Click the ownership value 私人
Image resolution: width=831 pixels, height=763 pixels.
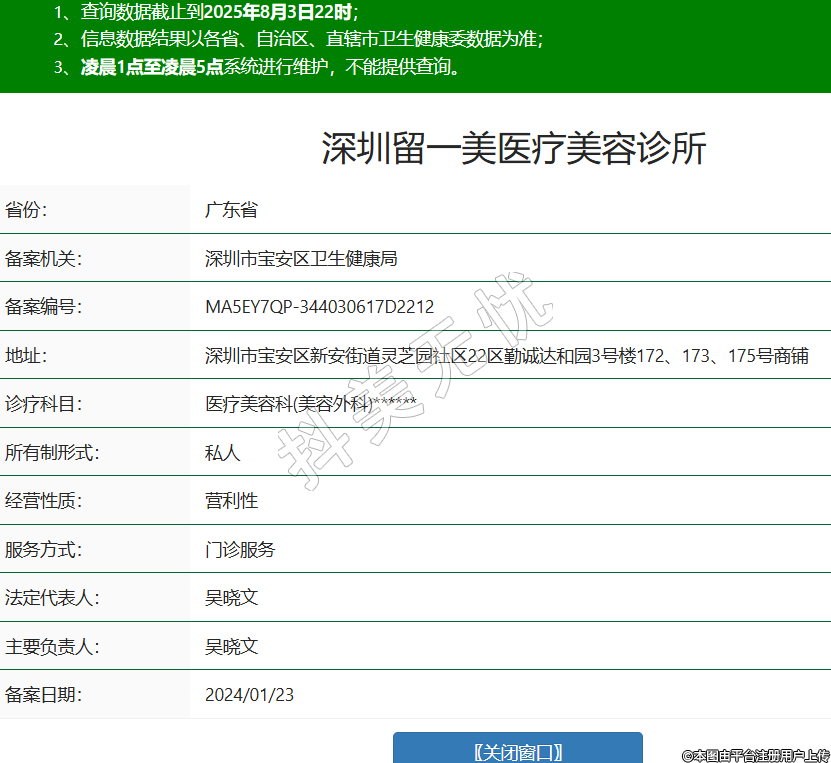click(222, 453)
